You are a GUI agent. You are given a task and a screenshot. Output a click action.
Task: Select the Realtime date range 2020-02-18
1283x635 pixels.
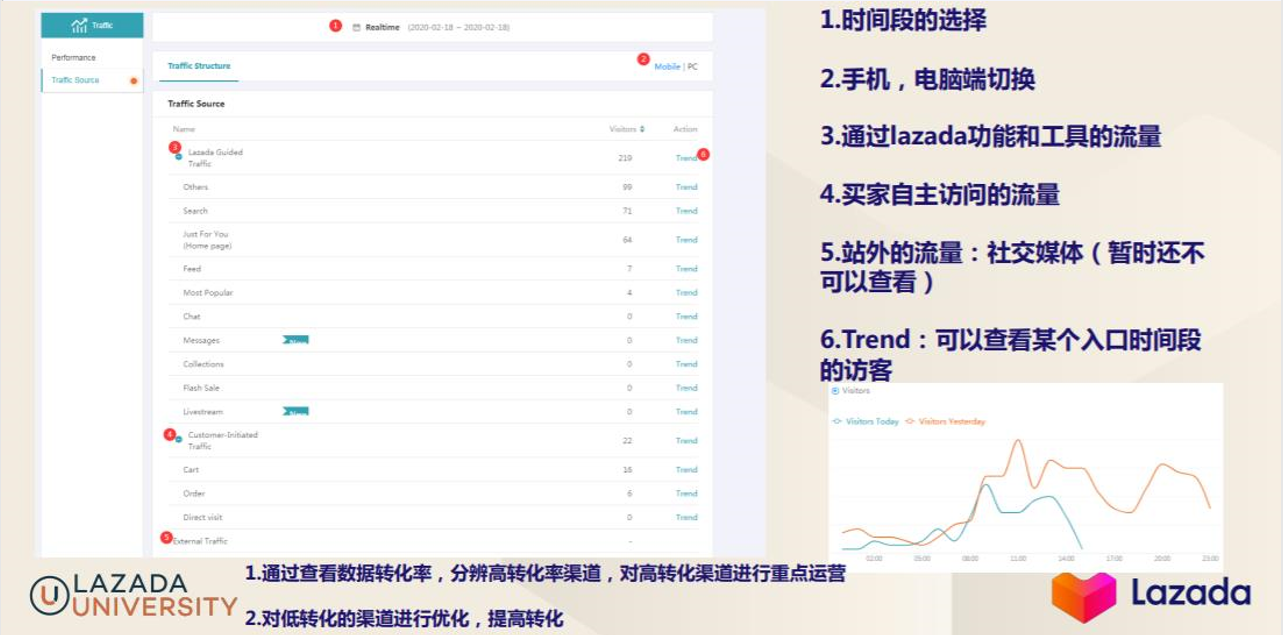click(459, 27)
